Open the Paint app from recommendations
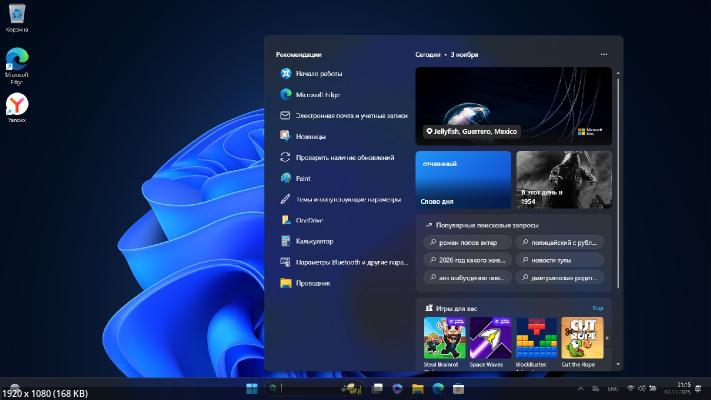 302,178
